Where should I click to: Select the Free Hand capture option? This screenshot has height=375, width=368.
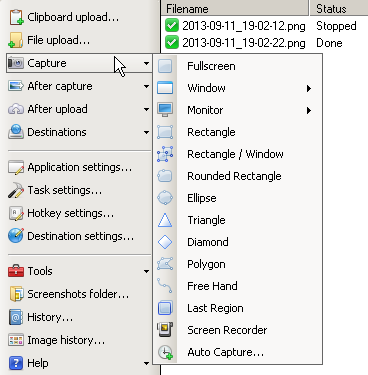click(238, 286)
